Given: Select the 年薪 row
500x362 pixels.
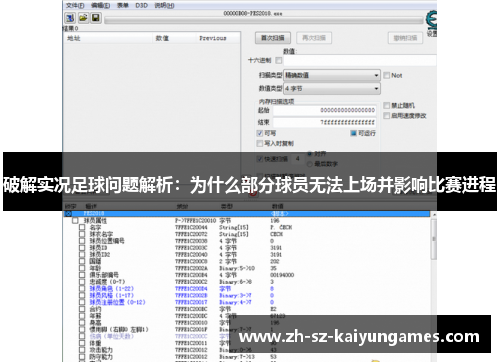Looking at the screenshot, I should pyautogui.click(x=95, y=316).
